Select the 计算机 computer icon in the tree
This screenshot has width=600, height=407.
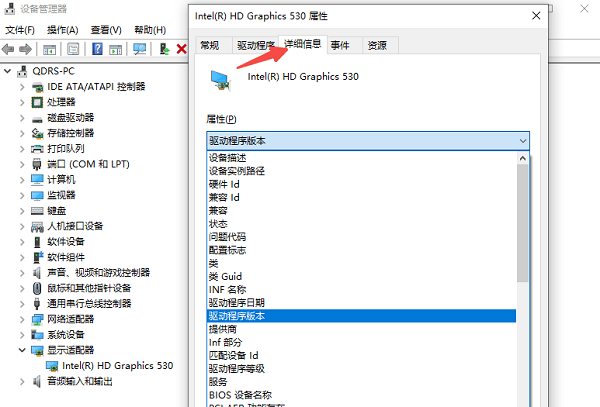37,179
